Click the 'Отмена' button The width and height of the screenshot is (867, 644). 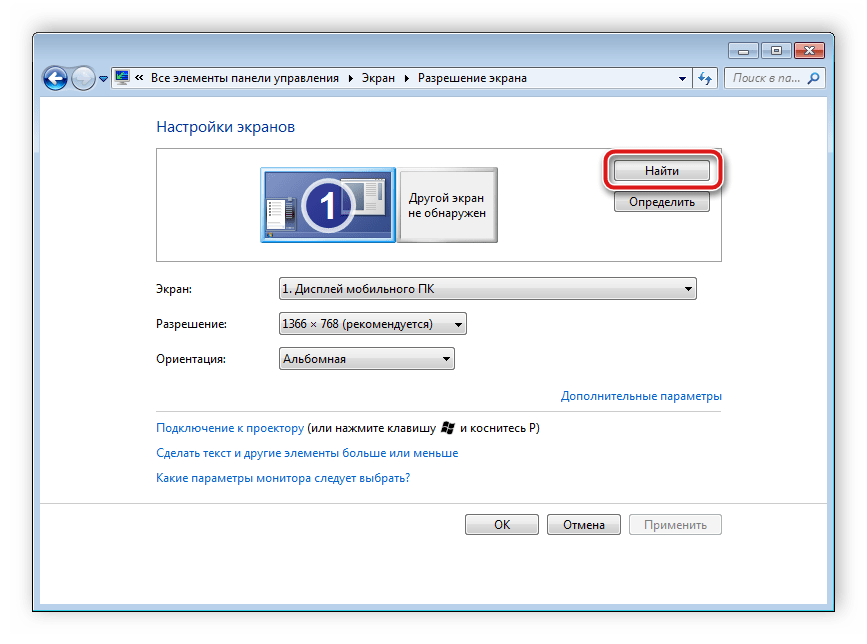[x=584, y=525]
